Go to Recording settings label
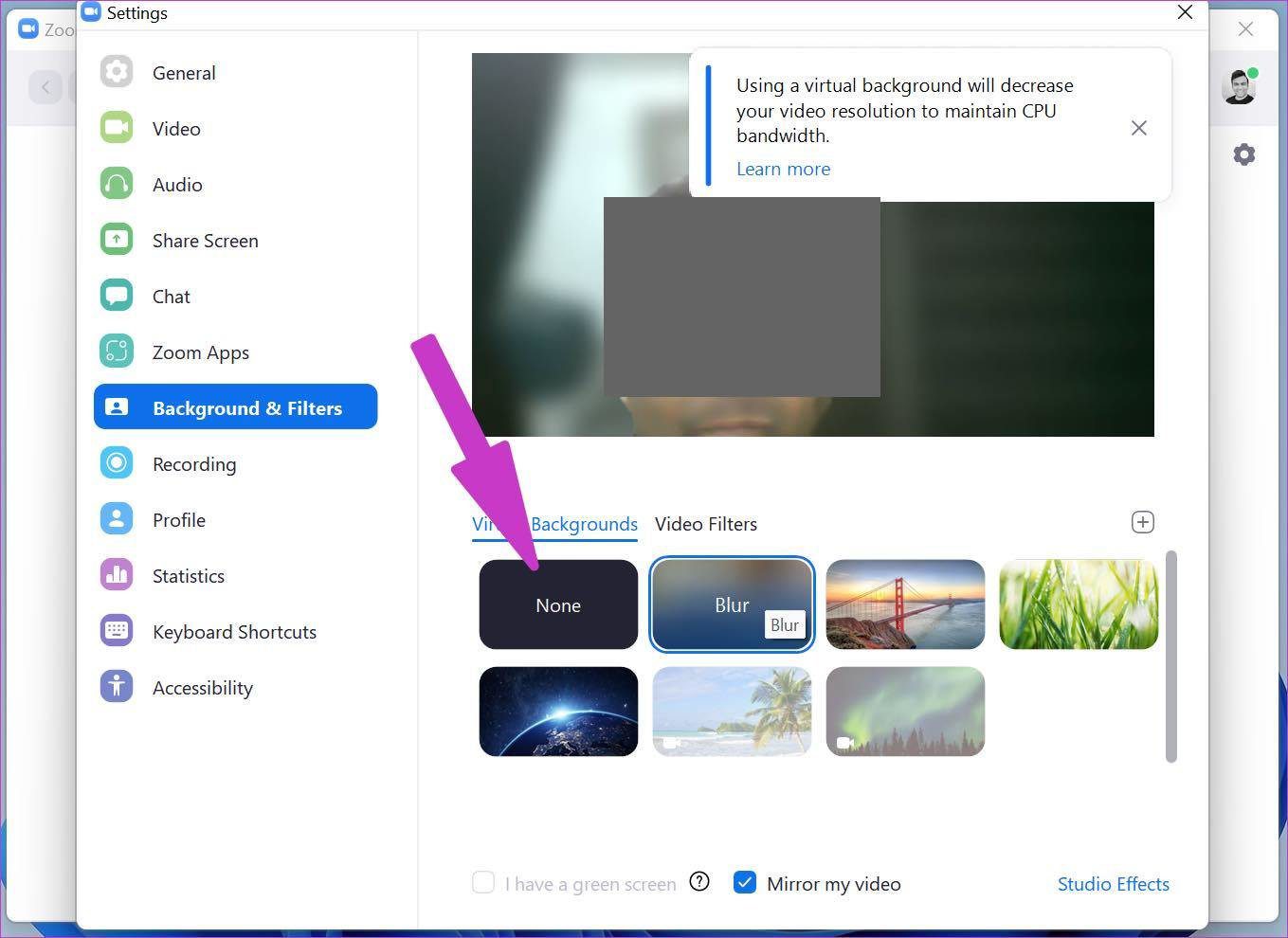Viewport: 1288px width, 938px height. tap(194, 464)
